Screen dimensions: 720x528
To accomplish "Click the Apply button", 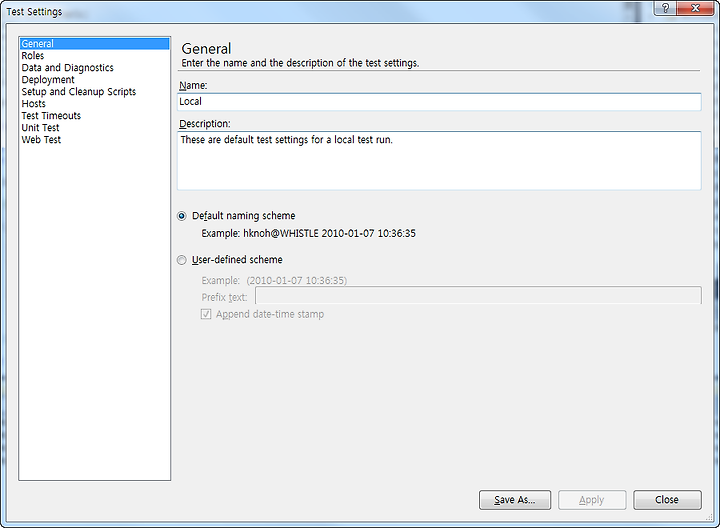I will (x=592, y=500).
